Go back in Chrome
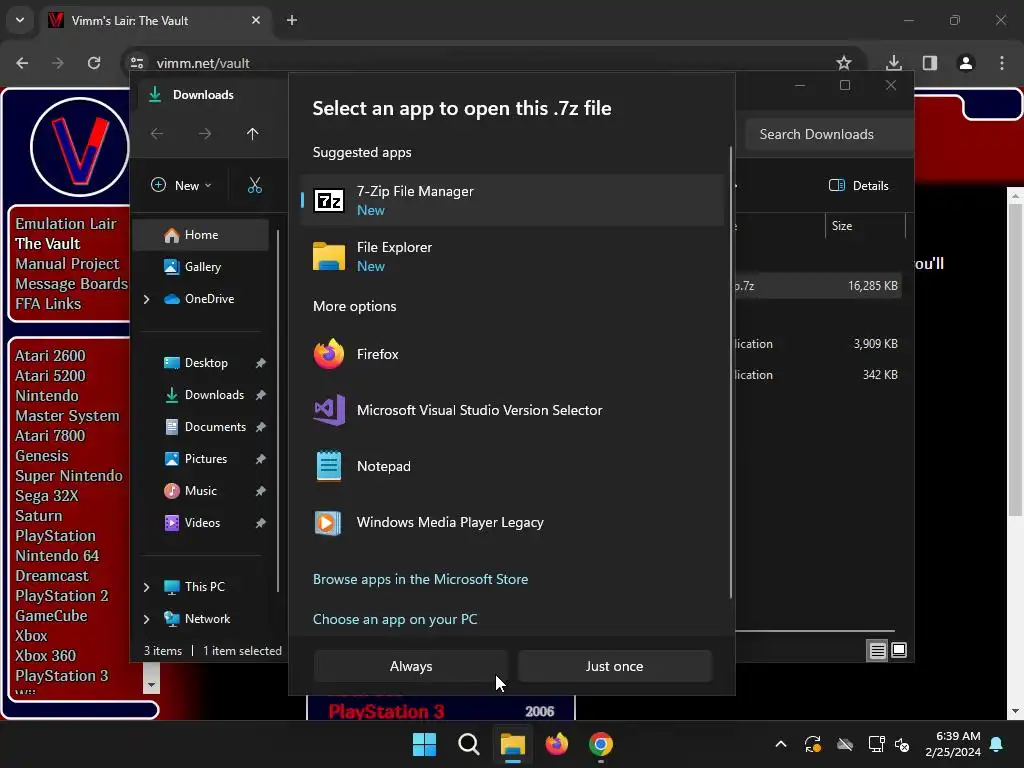Image resolution: width=1024 pixels, height=768 pixels. [22, 63]
